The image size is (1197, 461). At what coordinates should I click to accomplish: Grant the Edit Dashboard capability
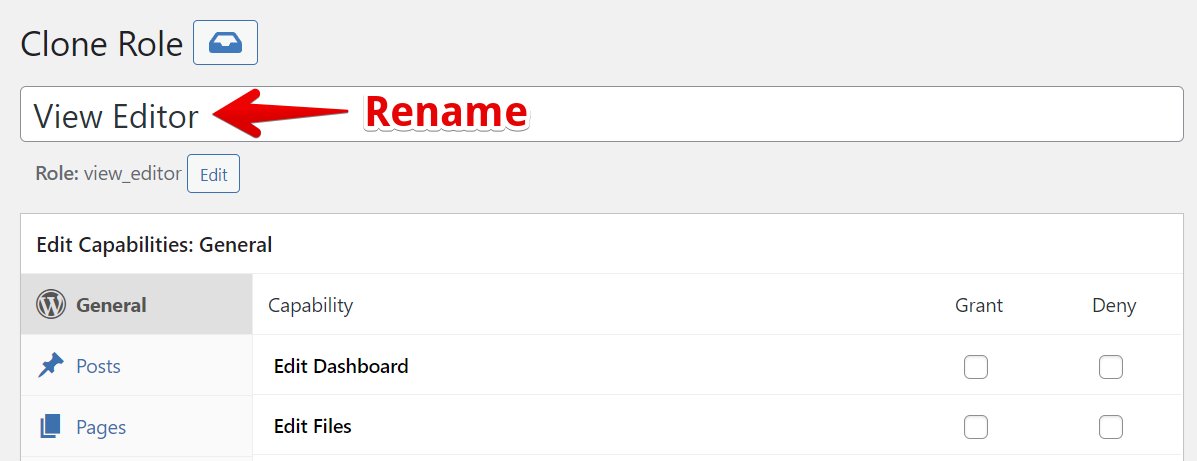click(x=976, y=367)
